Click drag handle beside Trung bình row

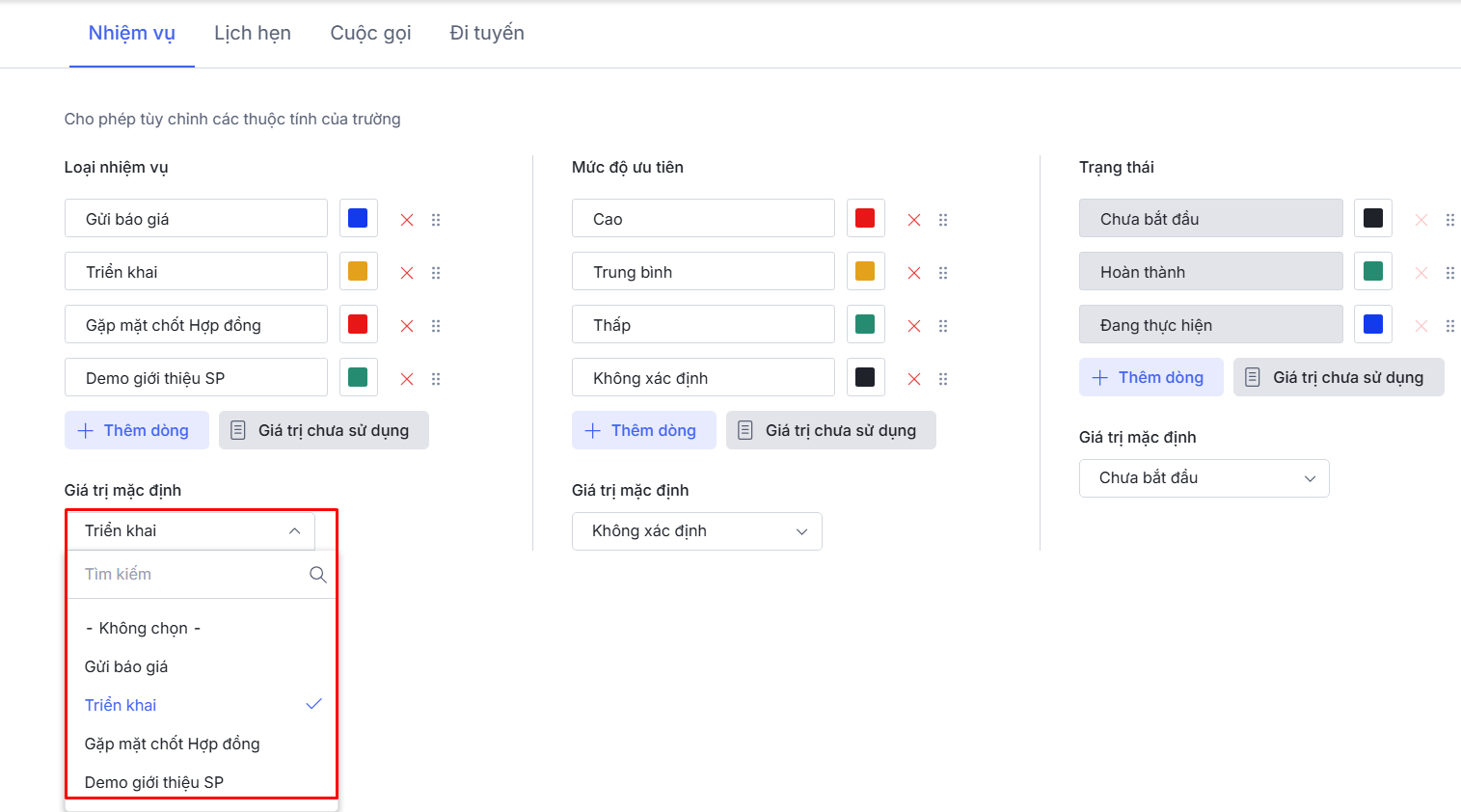click(x=943, y=273)
